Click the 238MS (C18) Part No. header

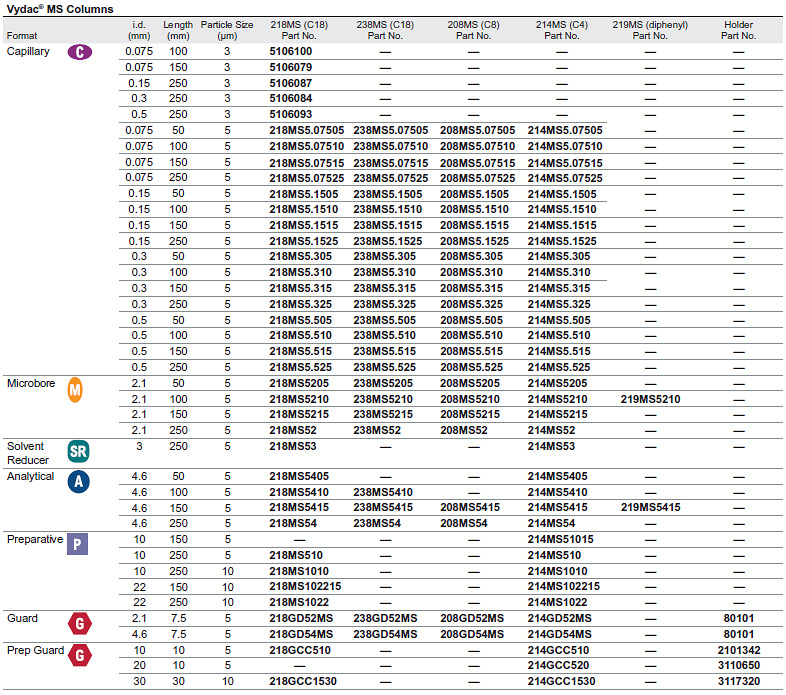385,30
